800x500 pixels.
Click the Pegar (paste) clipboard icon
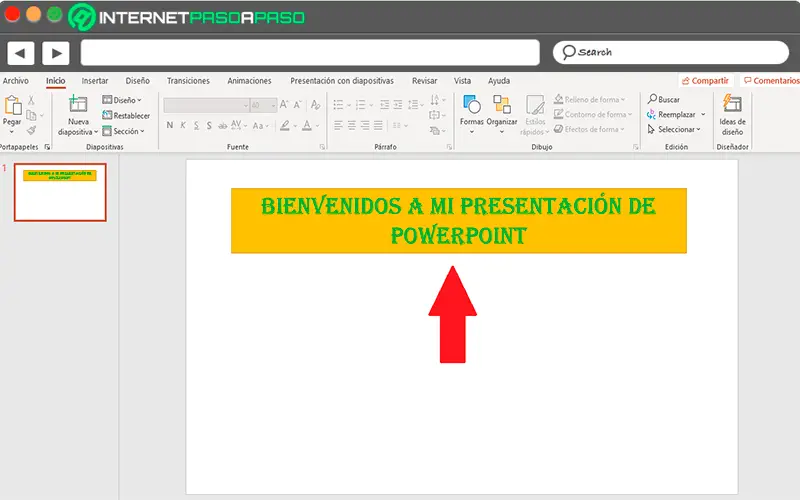12,105
